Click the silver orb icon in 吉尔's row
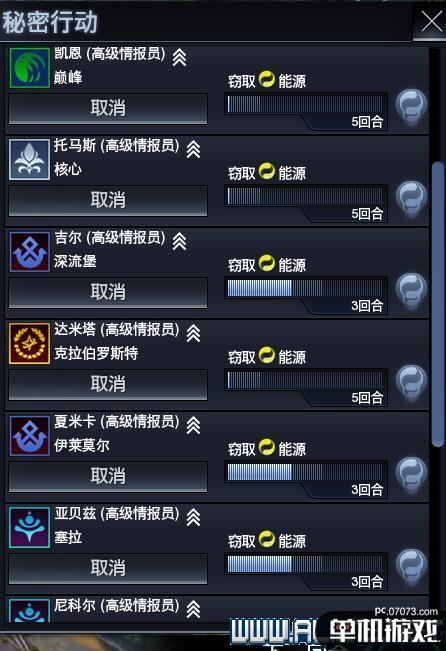 411,291
